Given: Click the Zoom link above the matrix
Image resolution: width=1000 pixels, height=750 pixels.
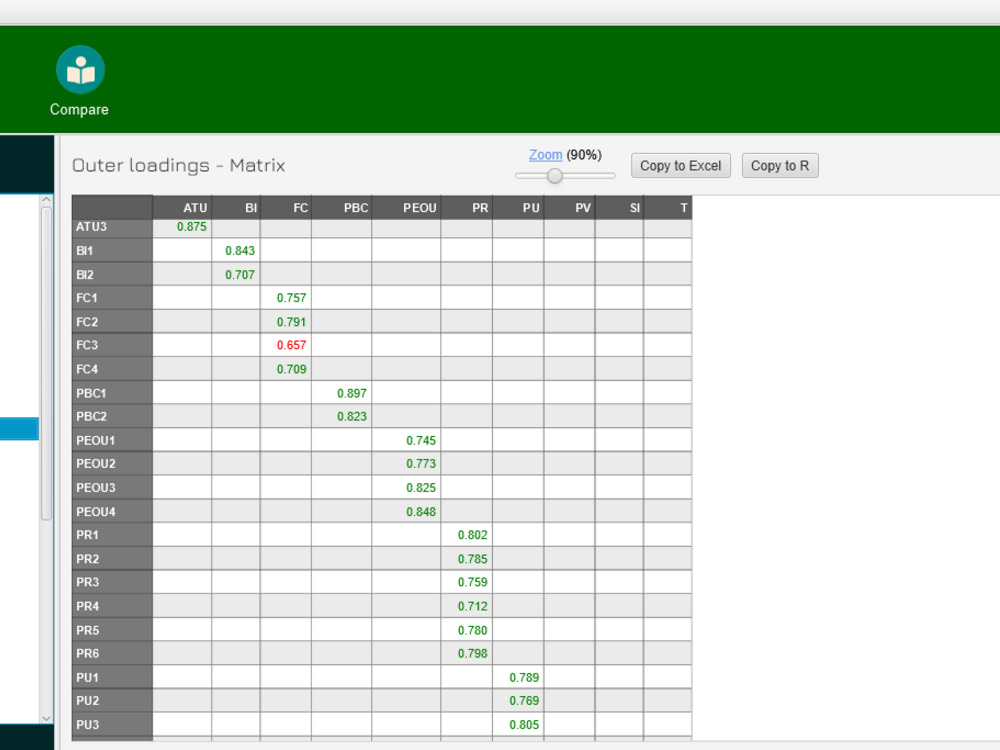Looking at the screenshot, I should tap(546, 155).
